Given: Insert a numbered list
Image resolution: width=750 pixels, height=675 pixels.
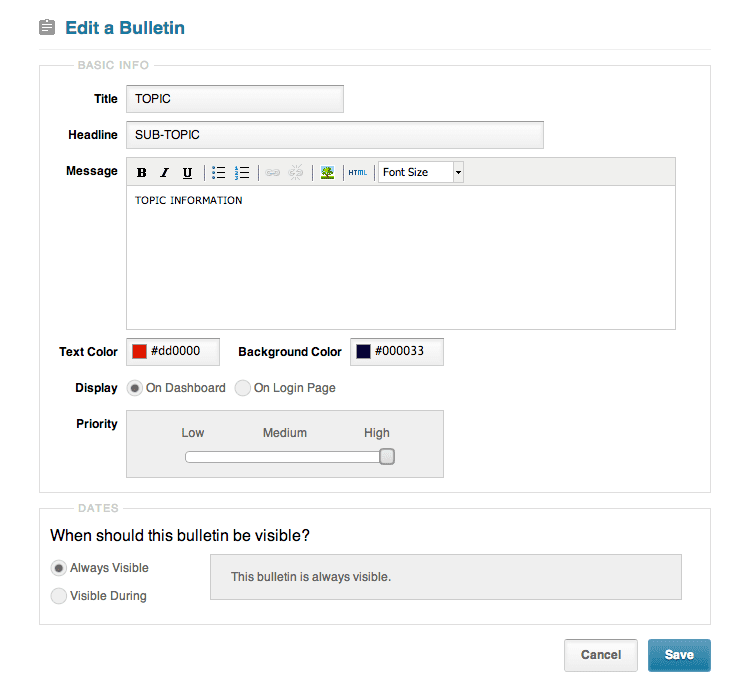Looking at the screenshot, I should pos(242,172).
